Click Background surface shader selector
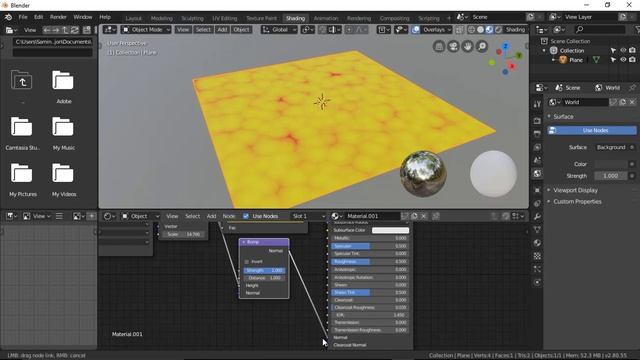640x360 pixels. 611,147
